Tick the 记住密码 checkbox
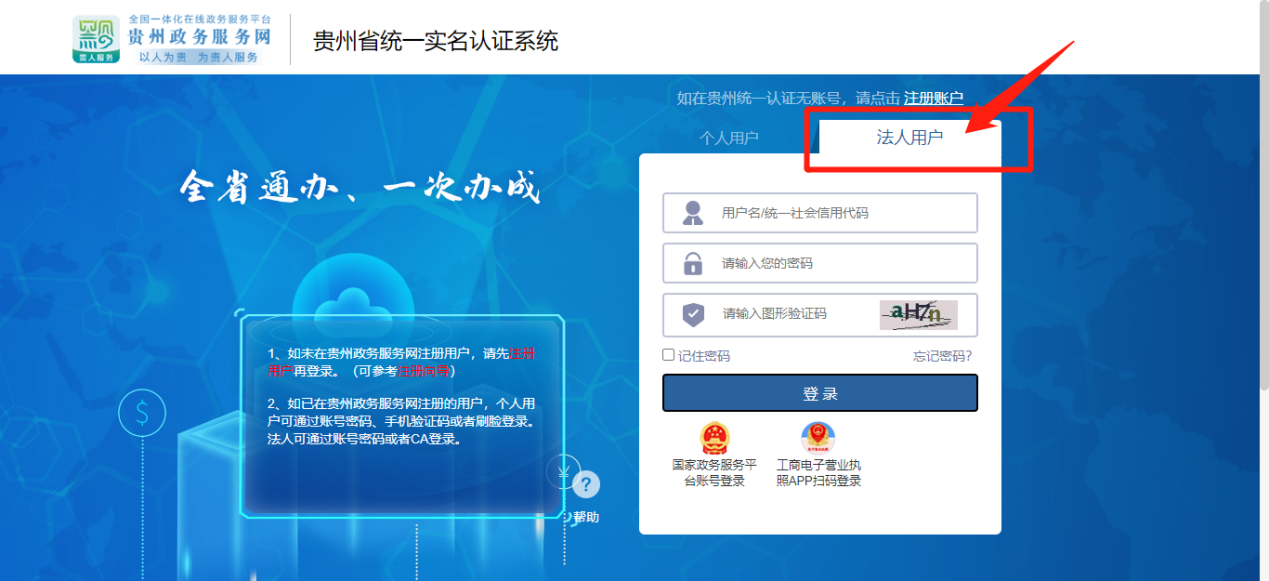Screen dimensions: 1269x581 point(668,355)
